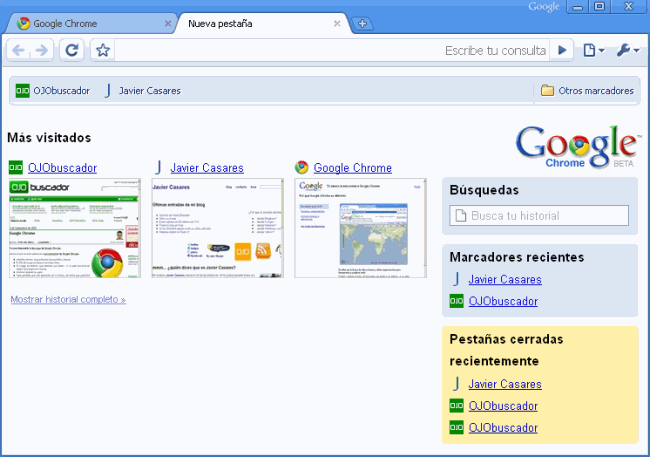This screenshot has height=457, width=650.
Task: Switch to the Google Chrome tab
Action: (89, 24)
